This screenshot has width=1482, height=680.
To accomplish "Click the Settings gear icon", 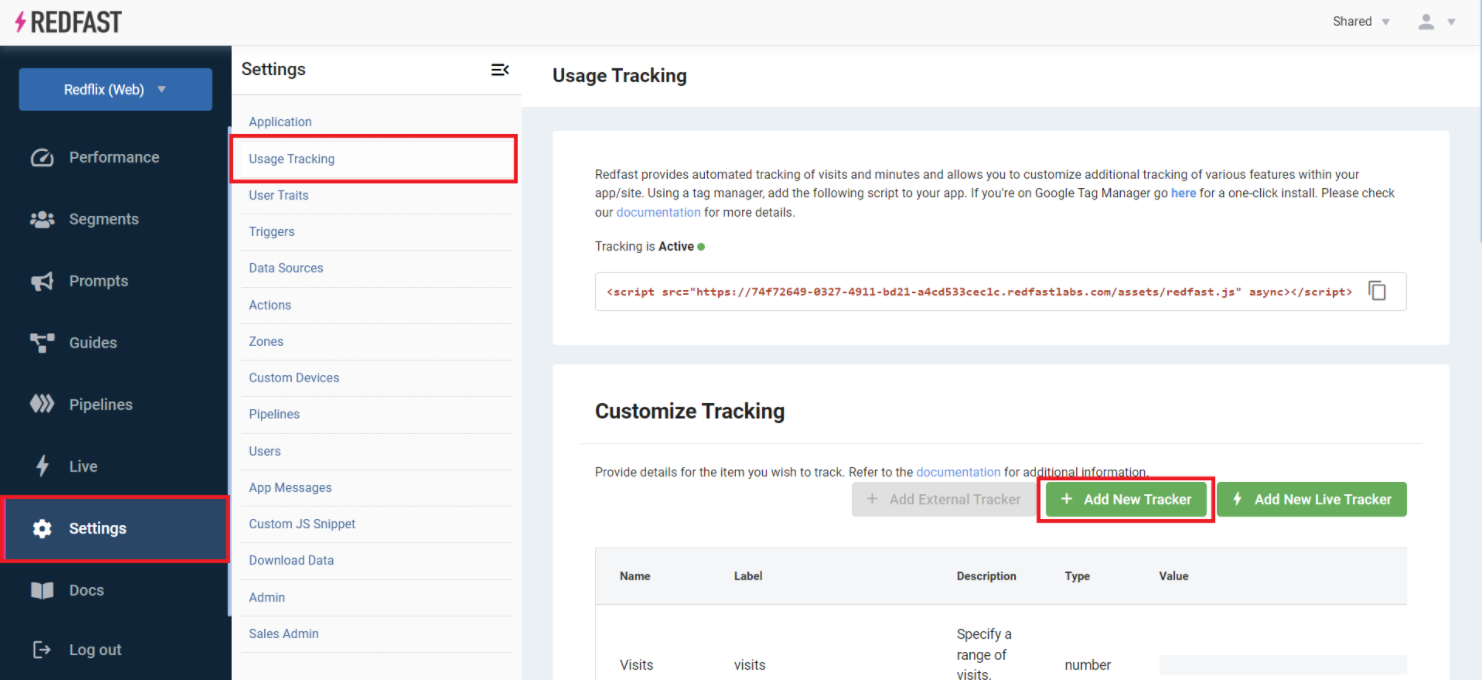I will pyautogui.click(x=42, y=528).
